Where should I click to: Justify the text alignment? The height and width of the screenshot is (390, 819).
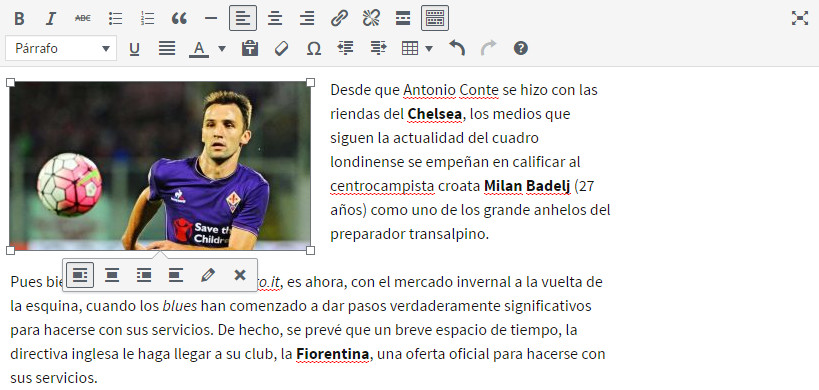point(167,49)
